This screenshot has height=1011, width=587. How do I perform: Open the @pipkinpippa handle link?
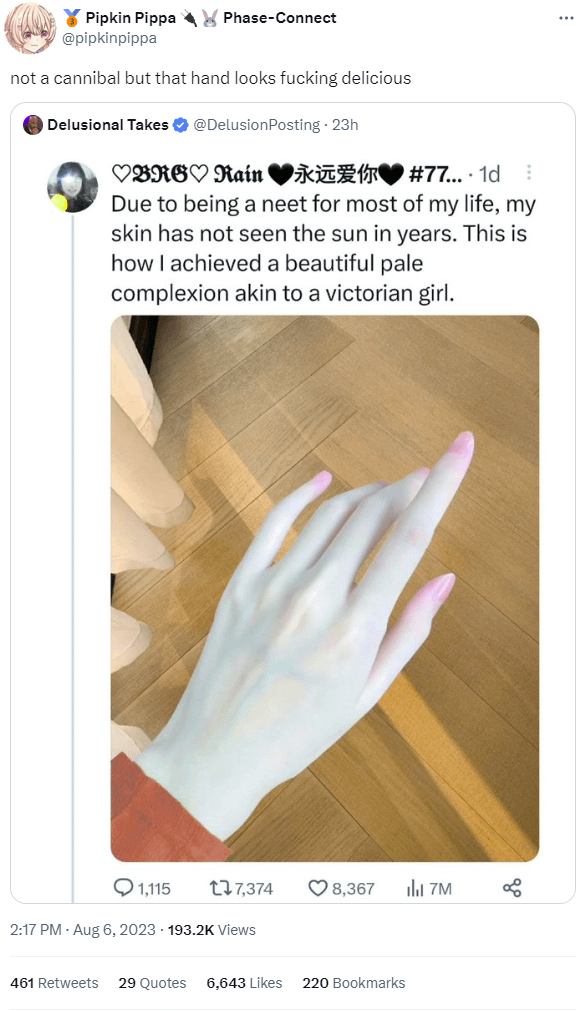pos(109,39)
